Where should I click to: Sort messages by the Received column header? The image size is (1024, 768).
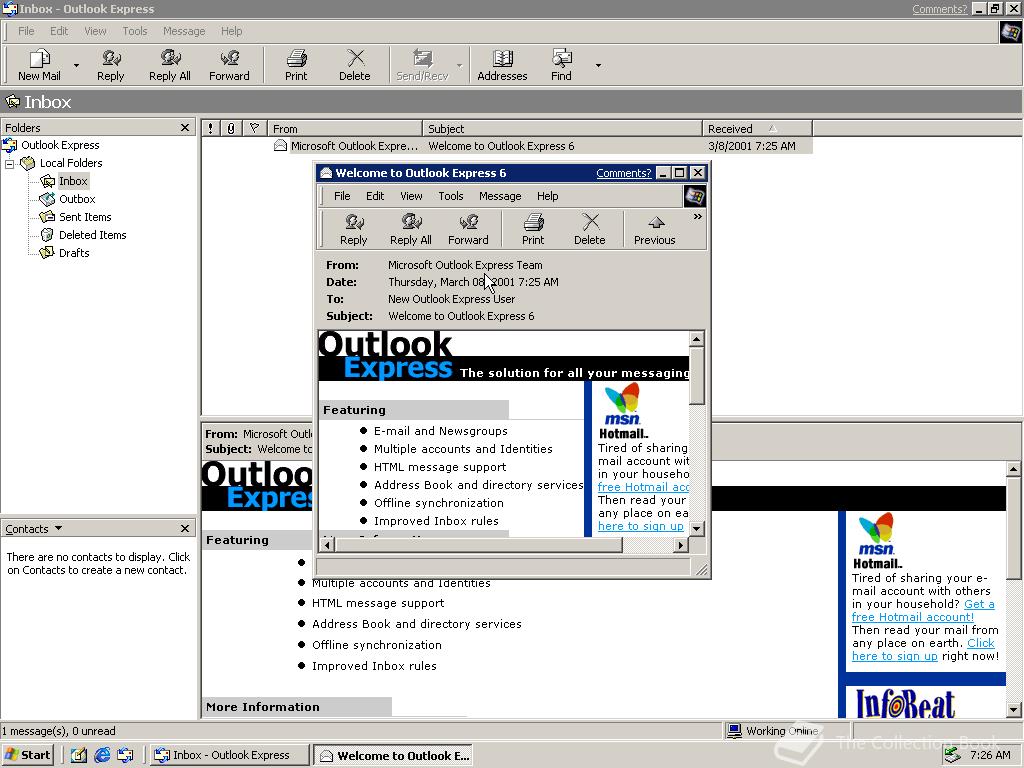tap(757, 129)
